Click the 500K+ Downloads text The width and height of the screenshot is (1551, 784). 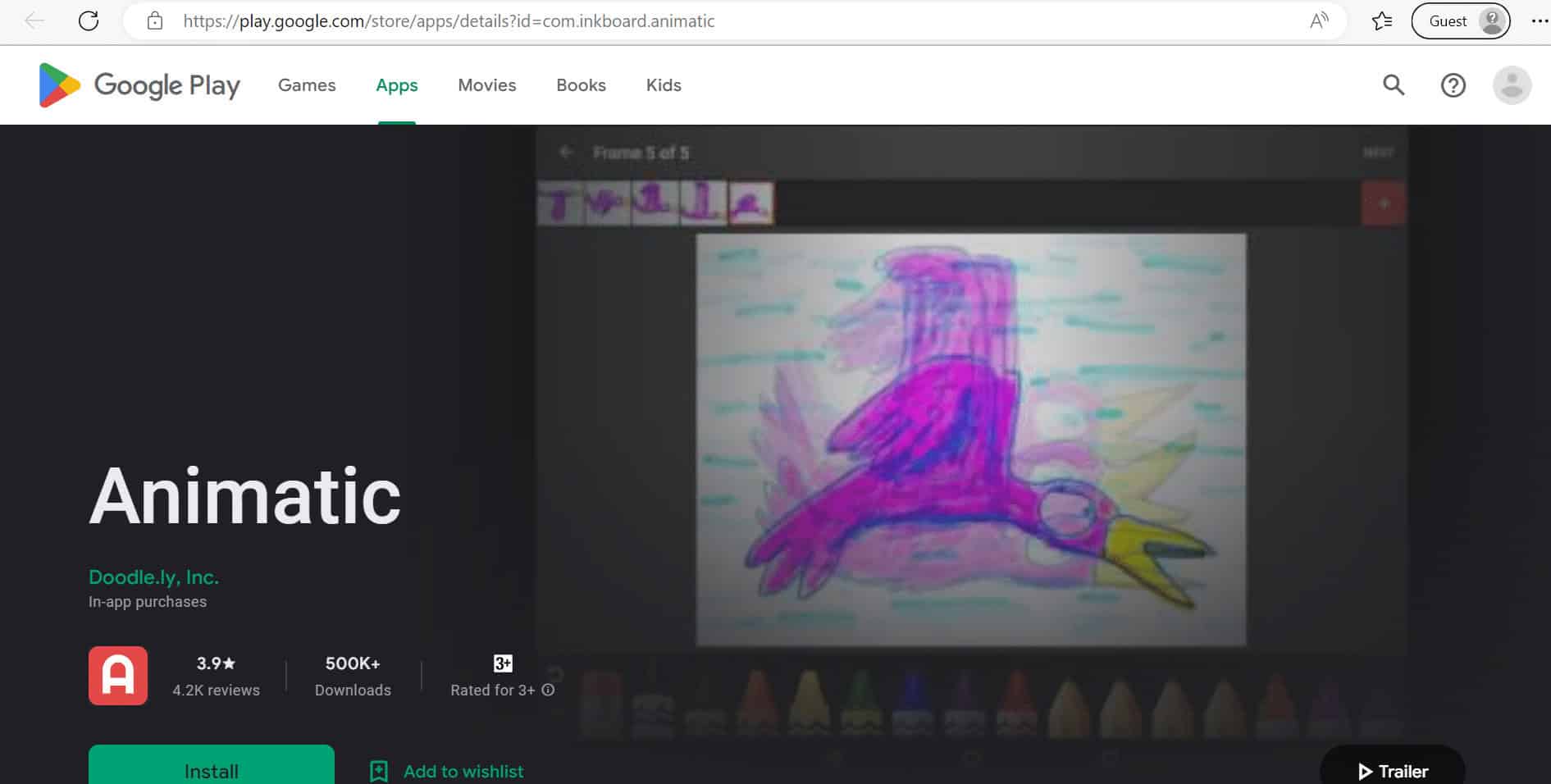point(353,677)
